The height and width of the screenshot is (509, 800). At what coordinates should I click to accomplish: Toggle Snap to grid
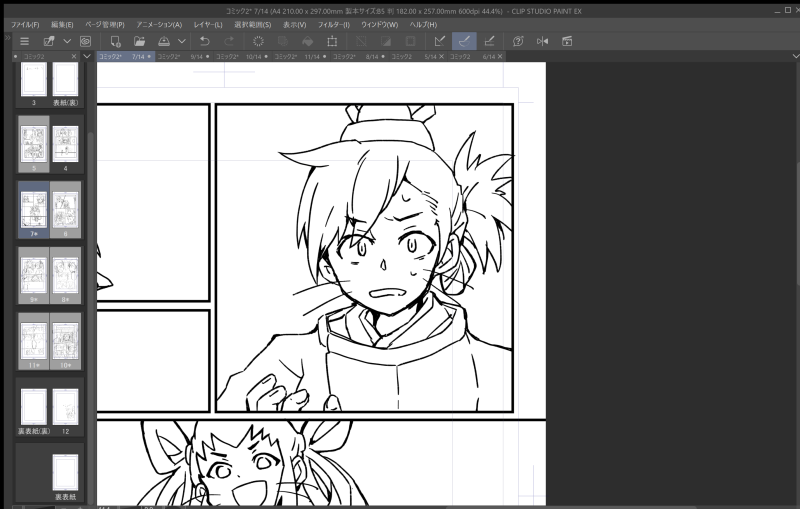(x=489, y=41)
